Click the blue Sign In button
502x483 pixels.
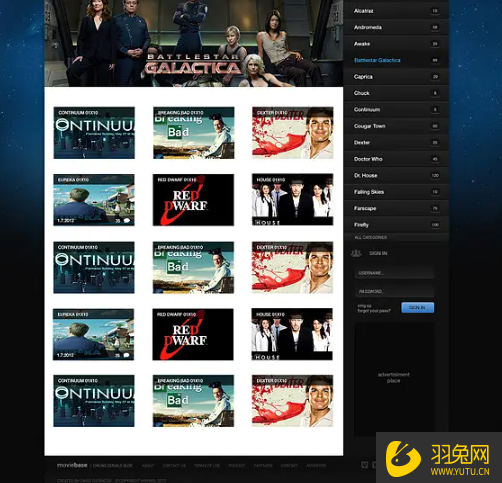click(418, 307)
